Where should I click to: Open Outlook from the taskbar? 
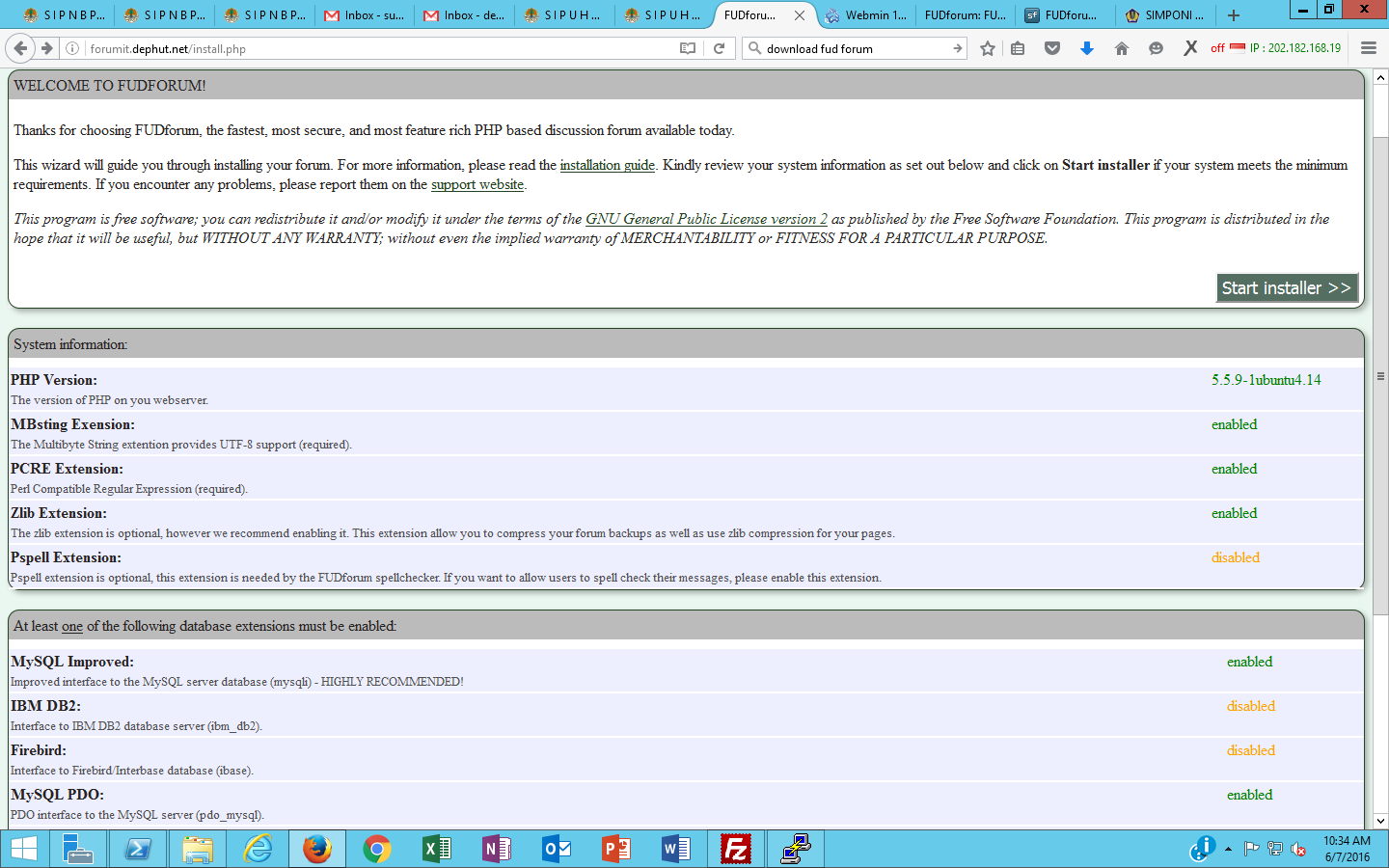tap(557, 850)
